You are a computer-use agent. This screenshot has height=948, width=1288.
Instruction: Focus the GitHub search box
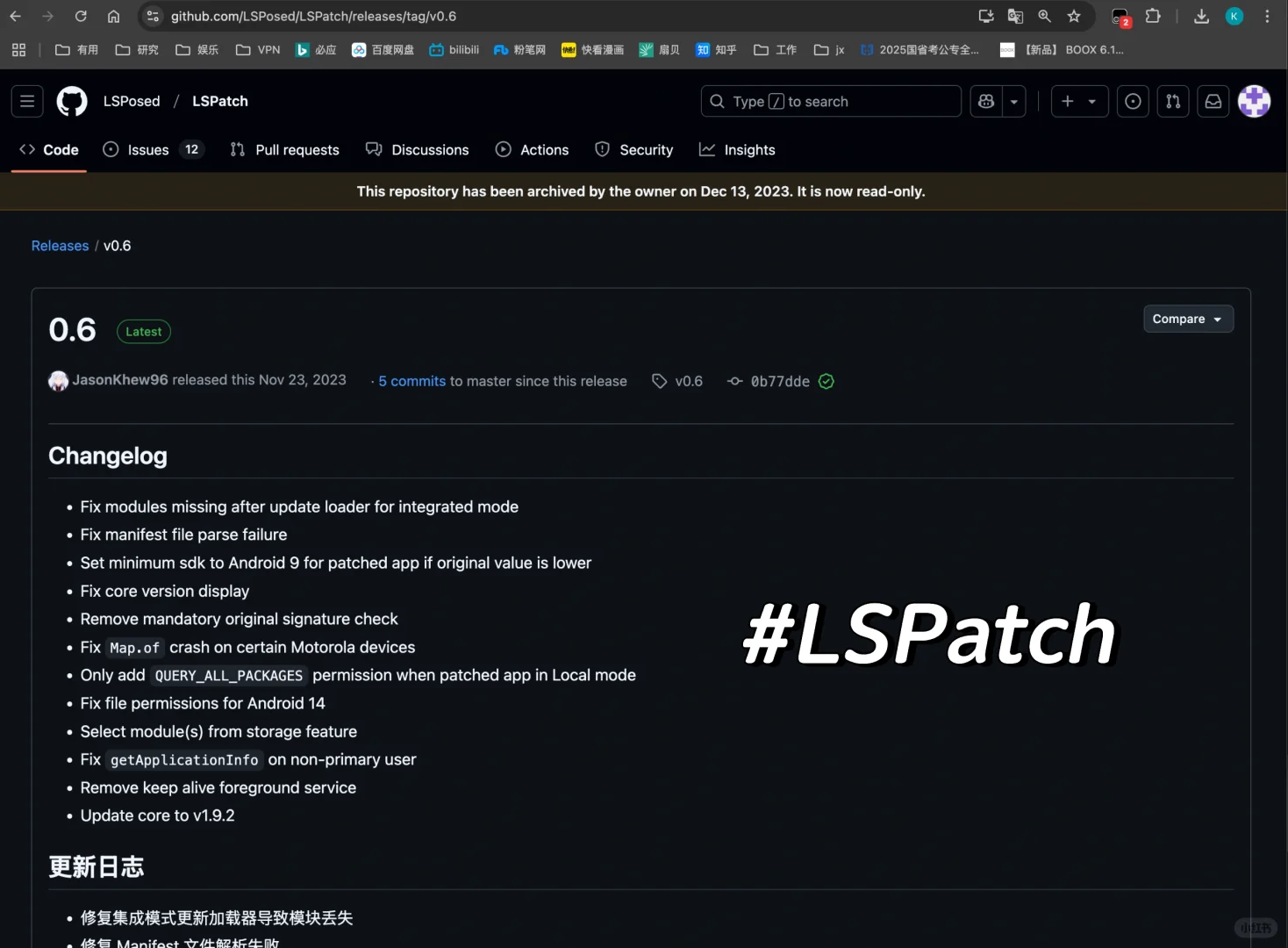(x=831, y=101)
